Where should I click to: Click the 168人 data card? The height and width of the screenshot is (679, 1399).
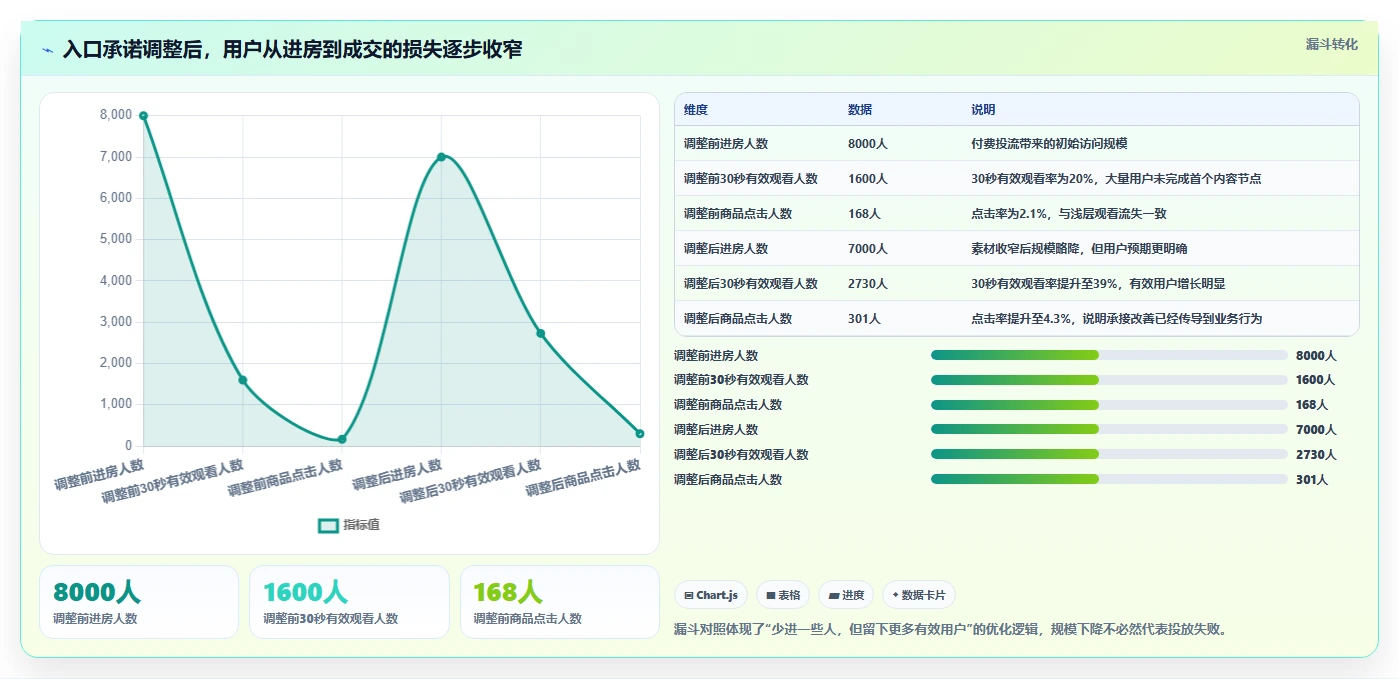point(560,602)
